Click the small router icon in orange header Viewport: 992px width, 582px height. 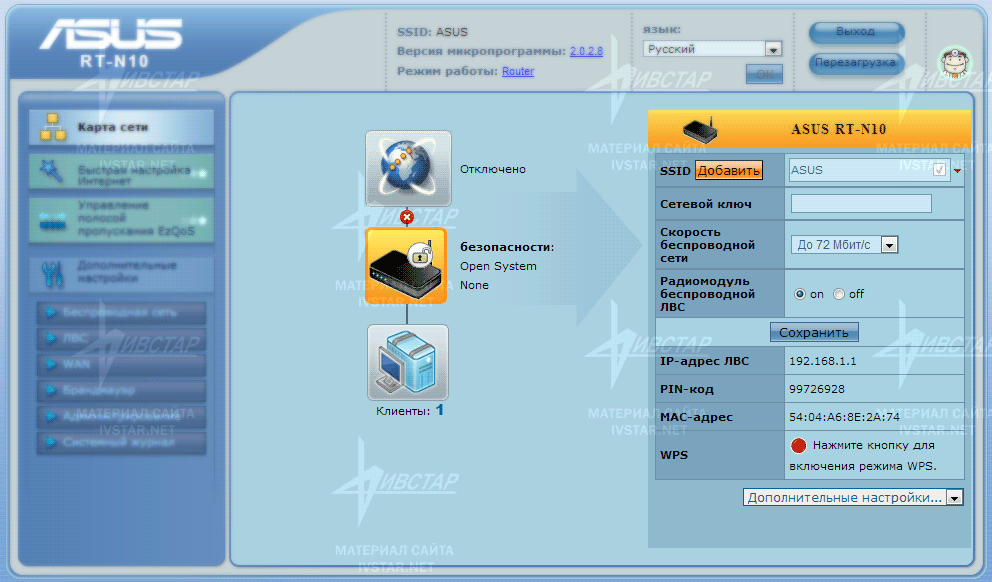tap(700, 130)
